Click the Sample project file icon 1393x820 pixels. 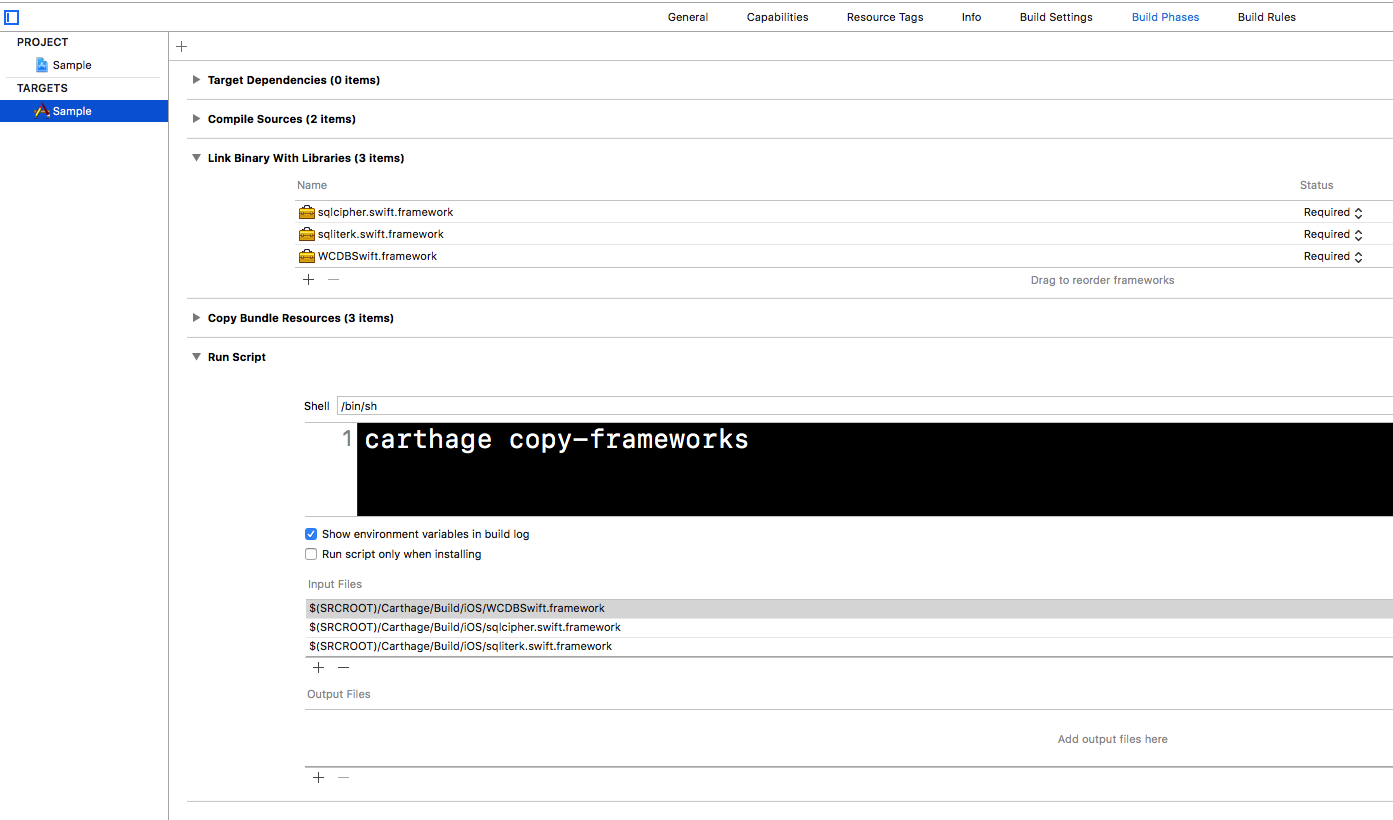tap(42, 65)
